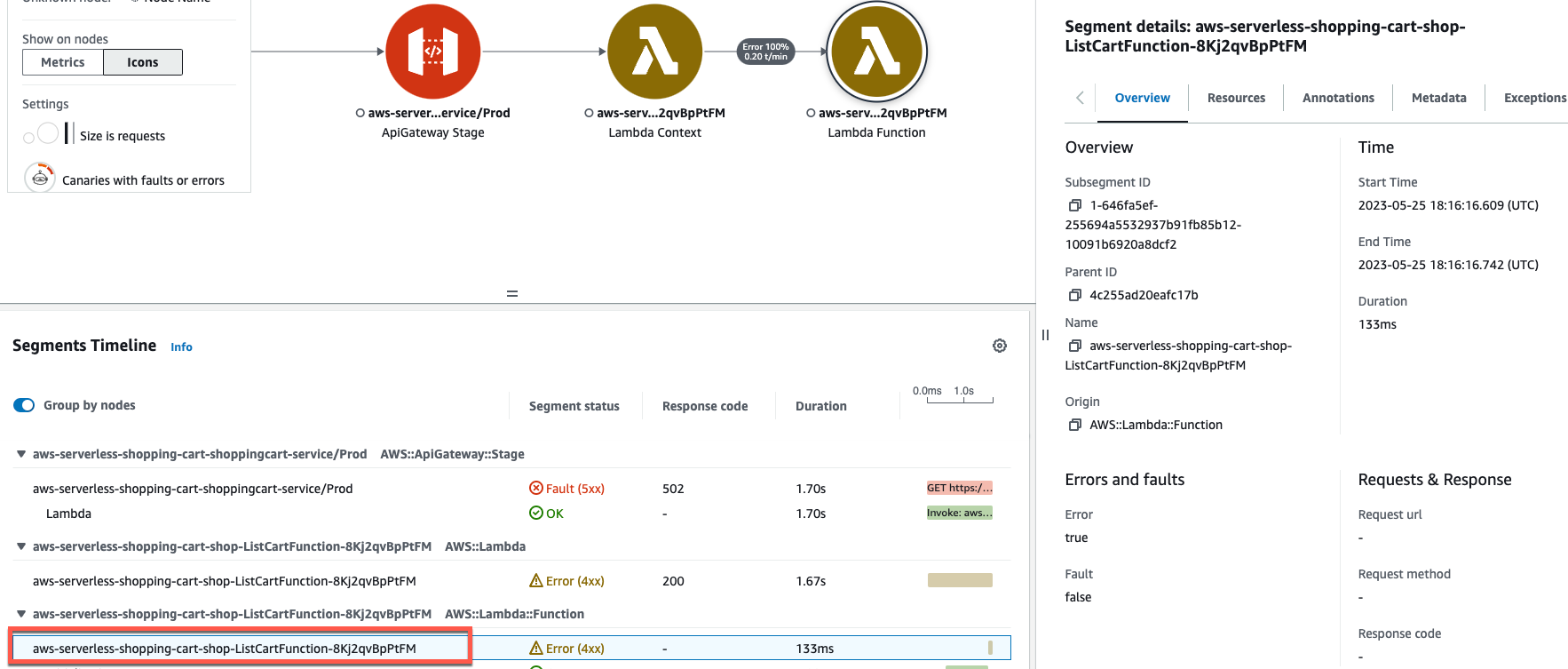Switch to the Resources tab
This screenshot has height=669, width=1568.
point(1236,98)
